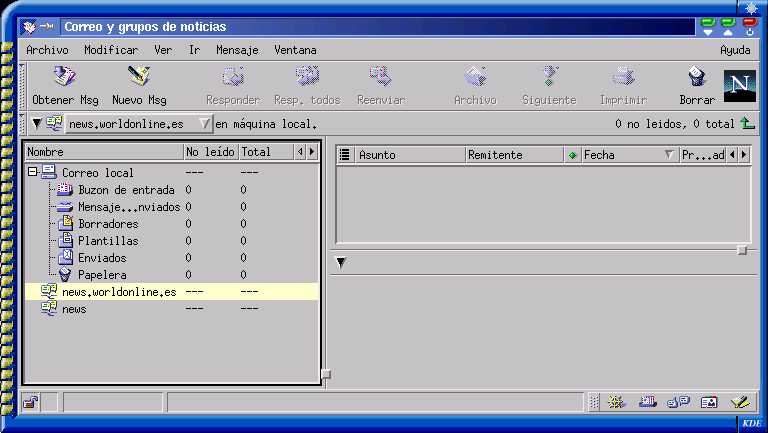Click left column arrow in folder pane header
The image size is (768, 433).
pos(300,152)
